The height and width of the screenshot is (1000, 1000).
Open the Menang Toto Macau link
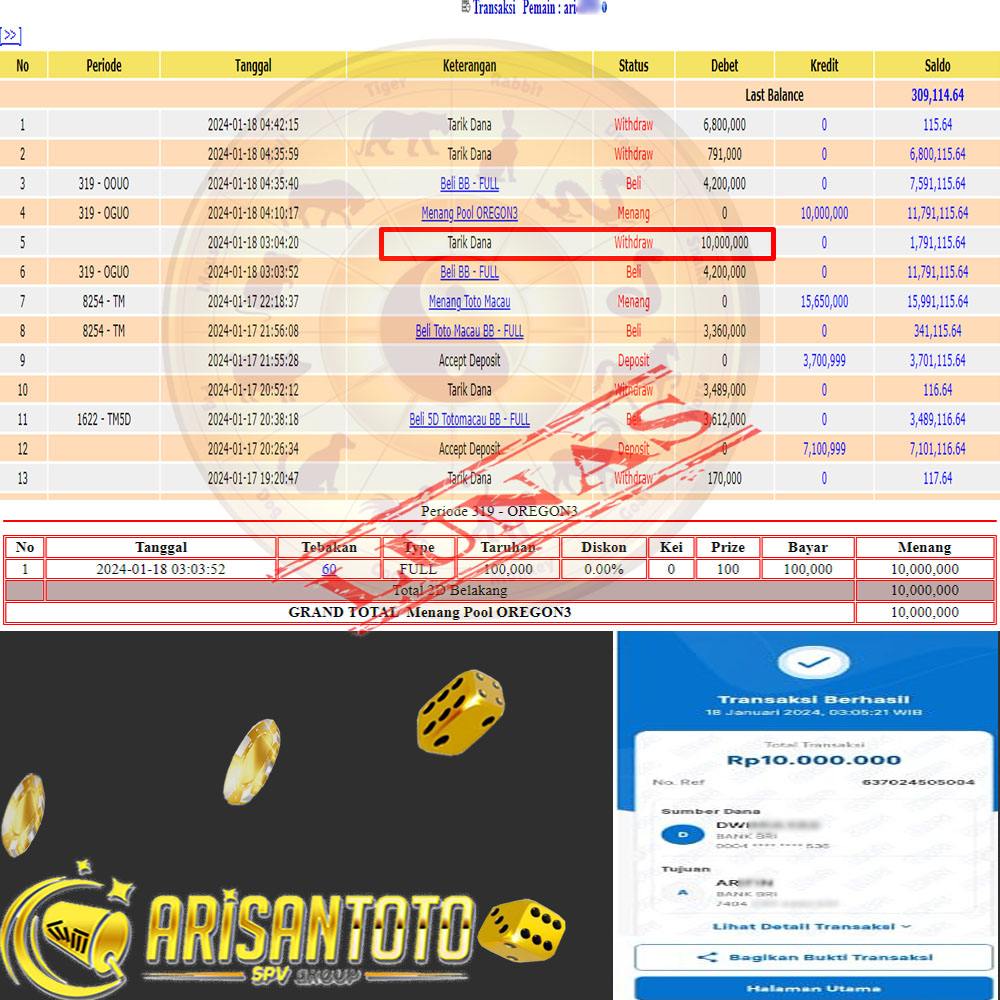(x=469, y=301)
